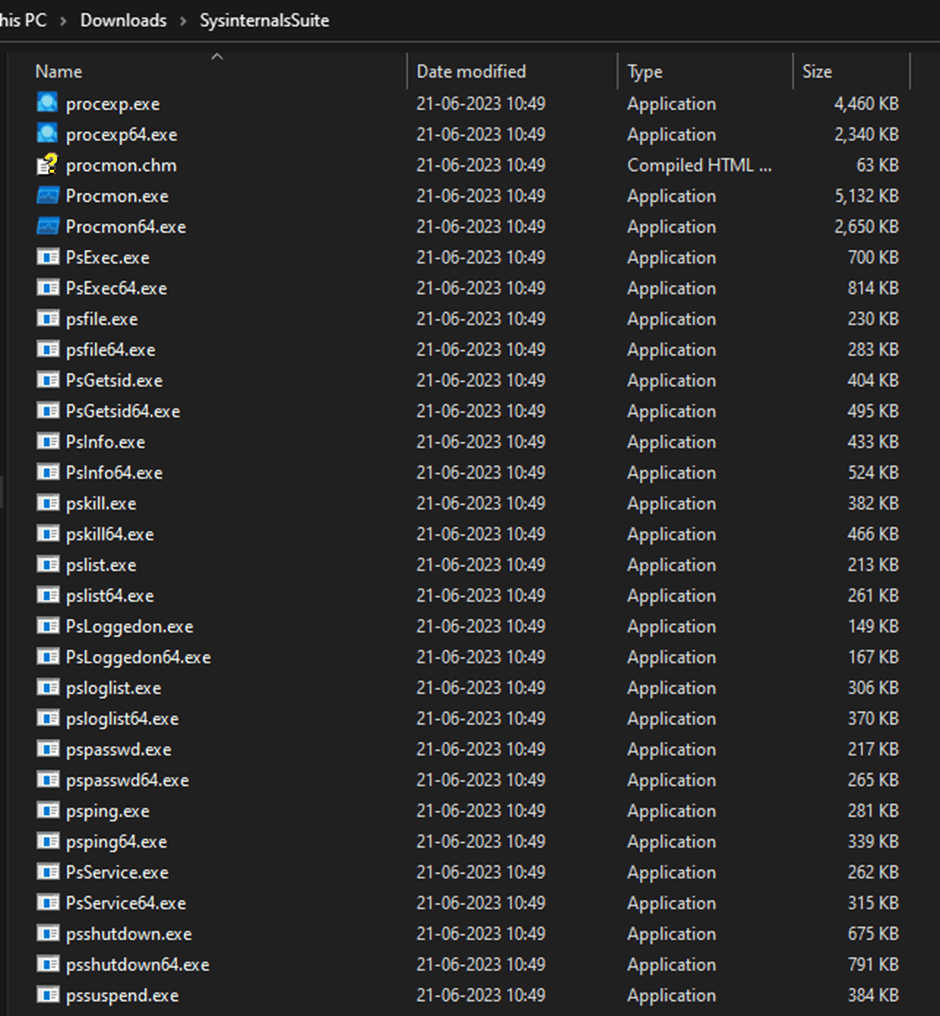Click the PsGetsid64.exe icon

47,411
